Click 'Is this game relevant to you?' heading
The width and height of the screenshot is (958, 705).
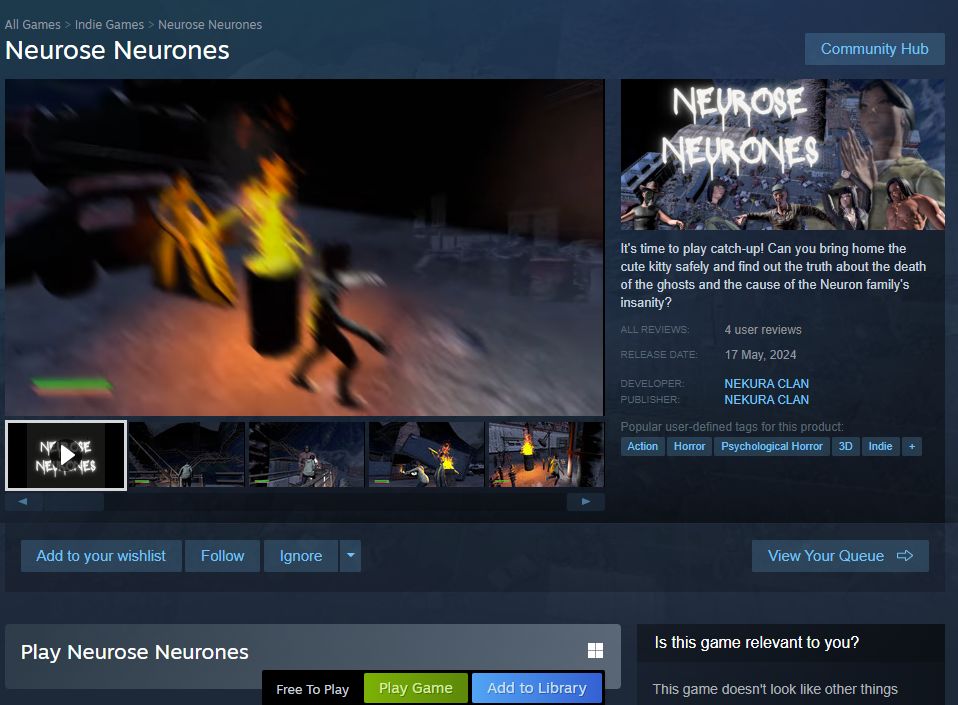[x=756, y=643]
